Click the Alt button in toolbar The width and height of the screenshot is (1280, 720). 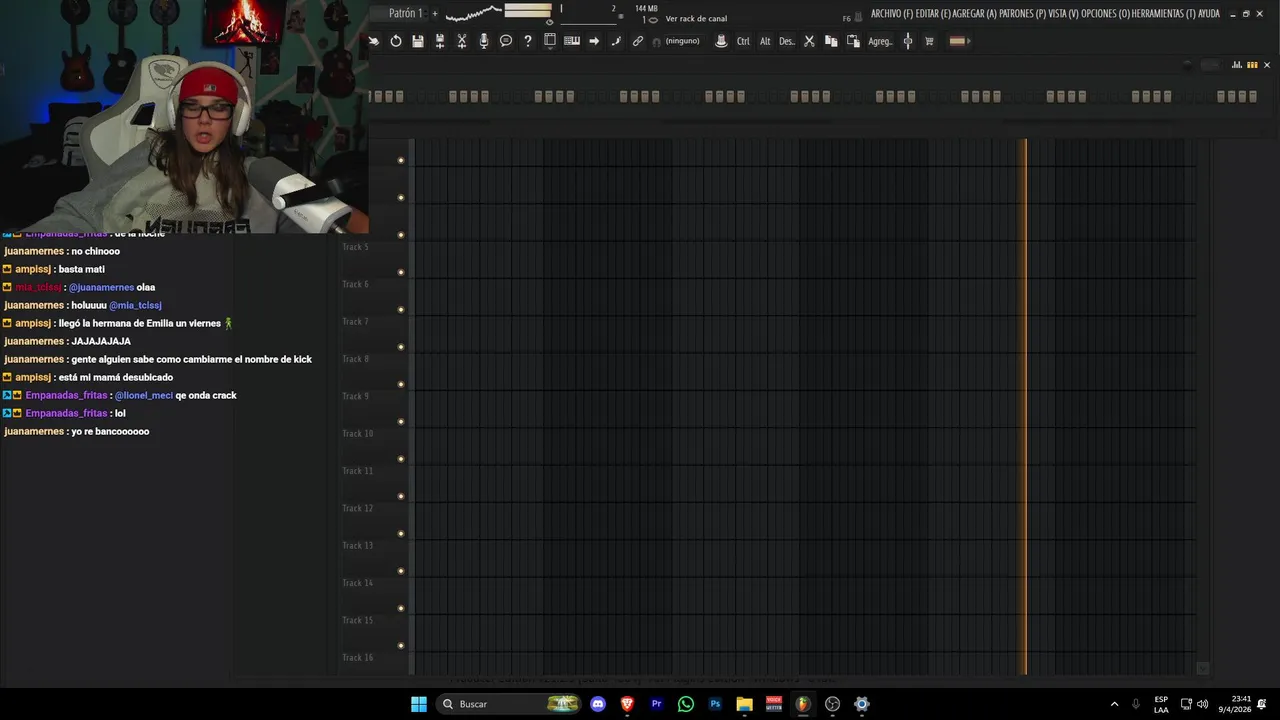765,41
